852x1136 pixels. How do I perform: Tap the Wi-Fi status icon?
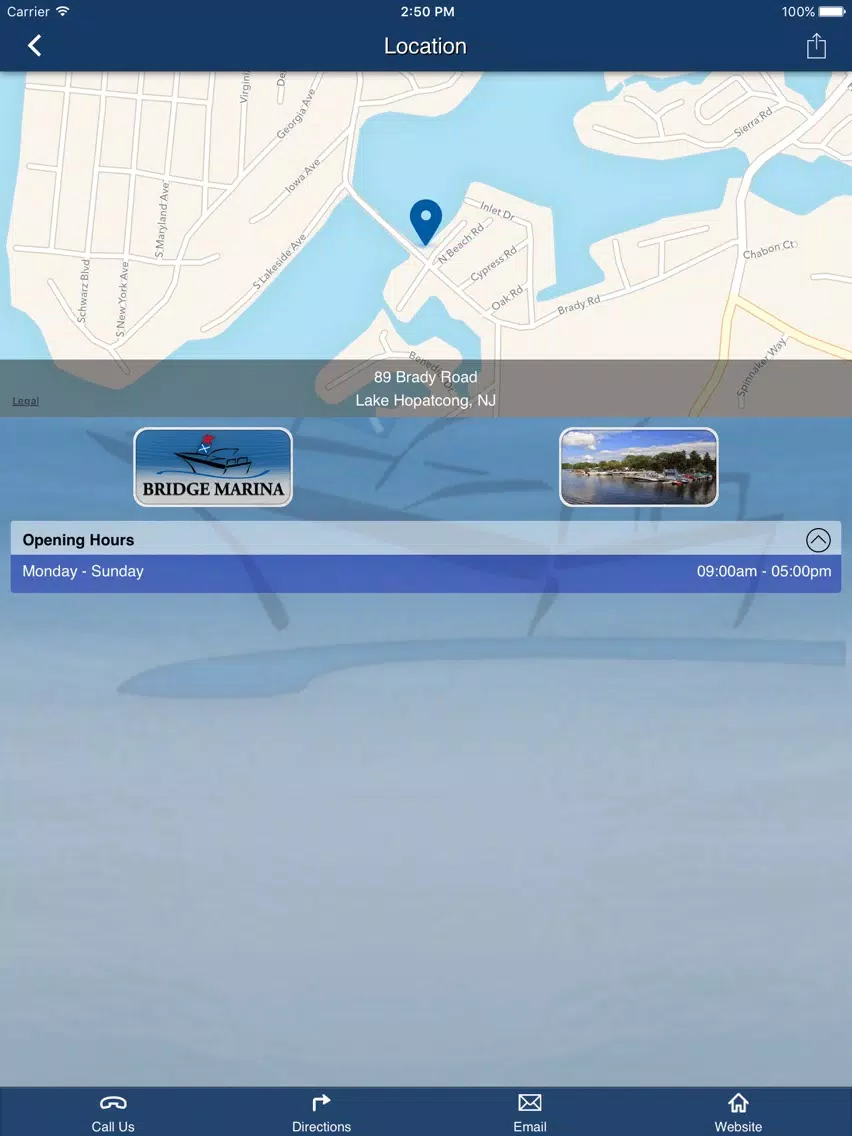pos(62,11)
